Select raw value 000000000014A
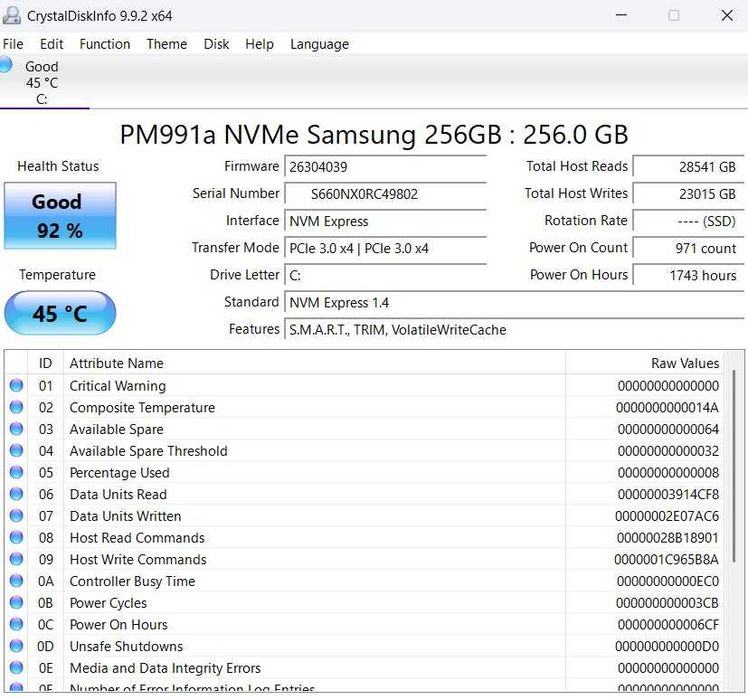This screenshot has height=699, width=748. [x=667, y=407]
